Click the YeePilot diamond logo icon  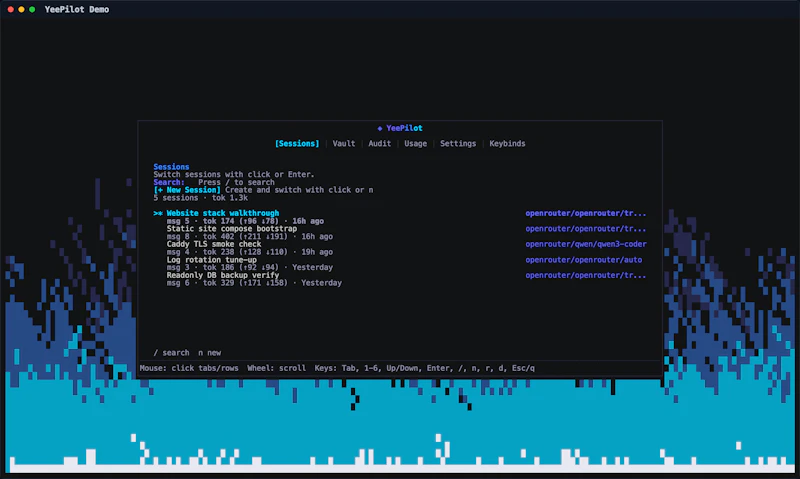click(380, 128)
